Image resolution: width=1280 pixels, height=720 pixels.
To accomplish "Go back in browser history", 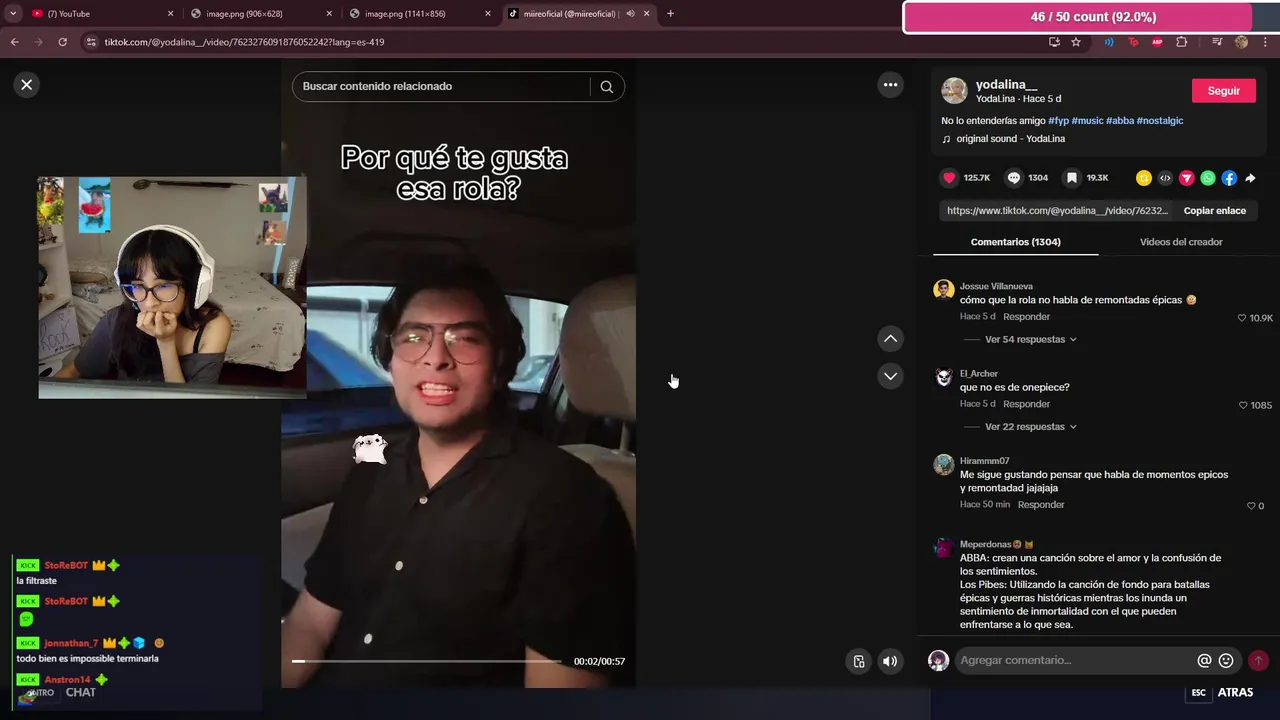I will (x=14, y=42).
